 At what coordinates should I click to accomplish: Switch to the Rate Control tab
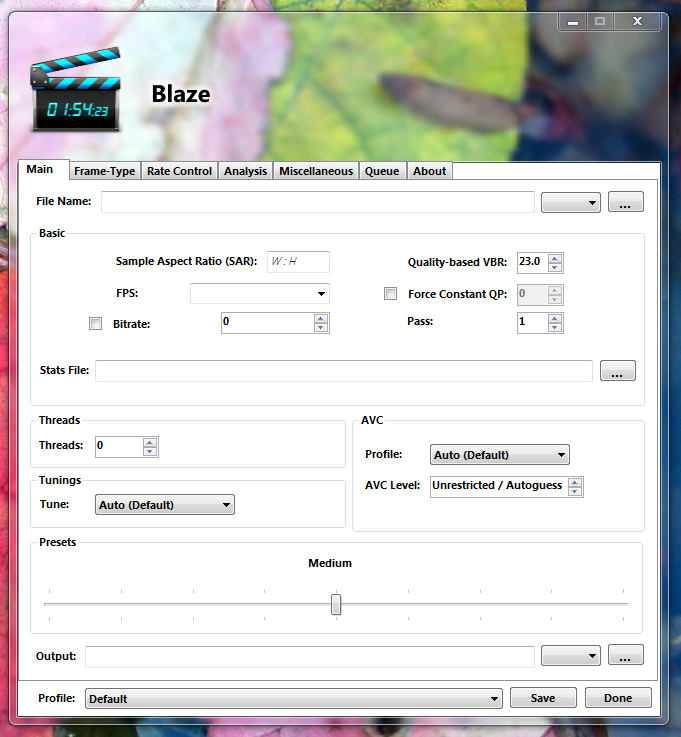[179, 171]
